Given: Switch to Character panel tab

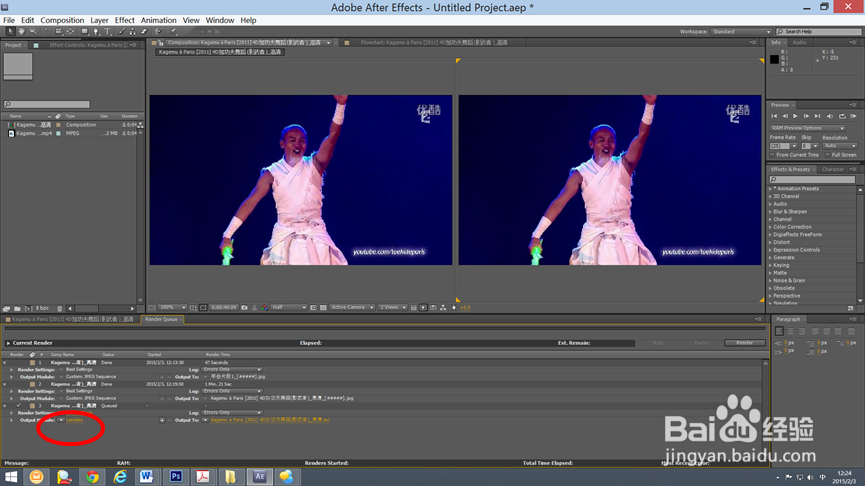Looking at the screenshot, I should (832, 169).
